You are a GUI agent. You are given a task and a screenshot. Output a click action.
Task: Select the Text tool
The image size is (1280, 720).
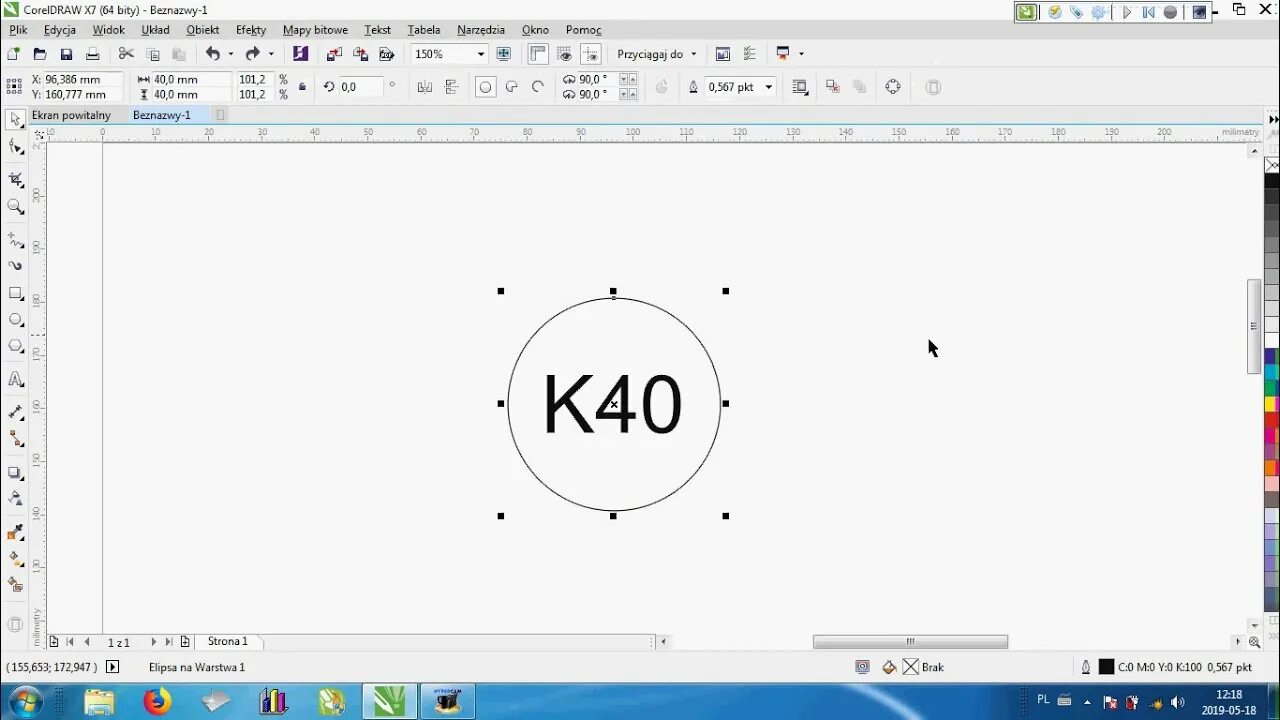(14, 381)
